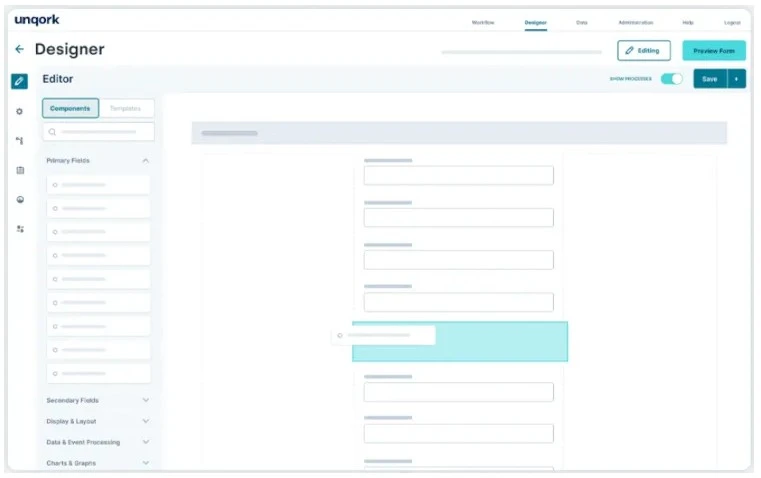Viewport: 761px width, 478px height.
Task: Click the Editing mode button
Action: coord(644,50)
